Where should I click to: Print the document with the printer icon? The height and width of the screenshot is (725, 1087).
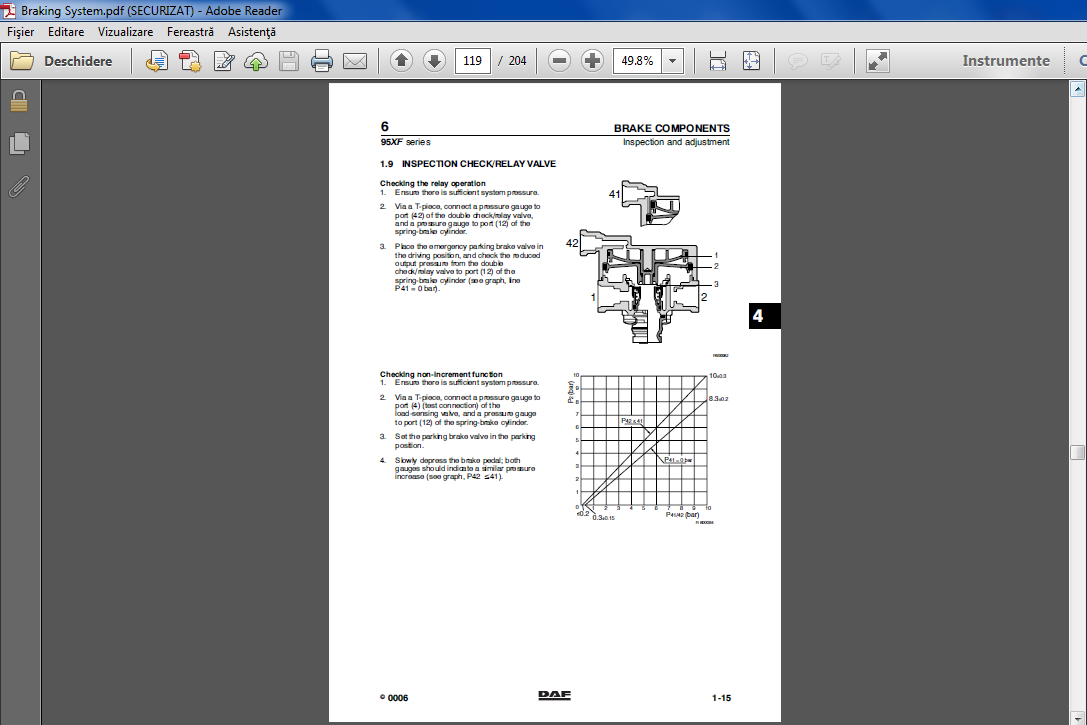(x=322, y=61)
